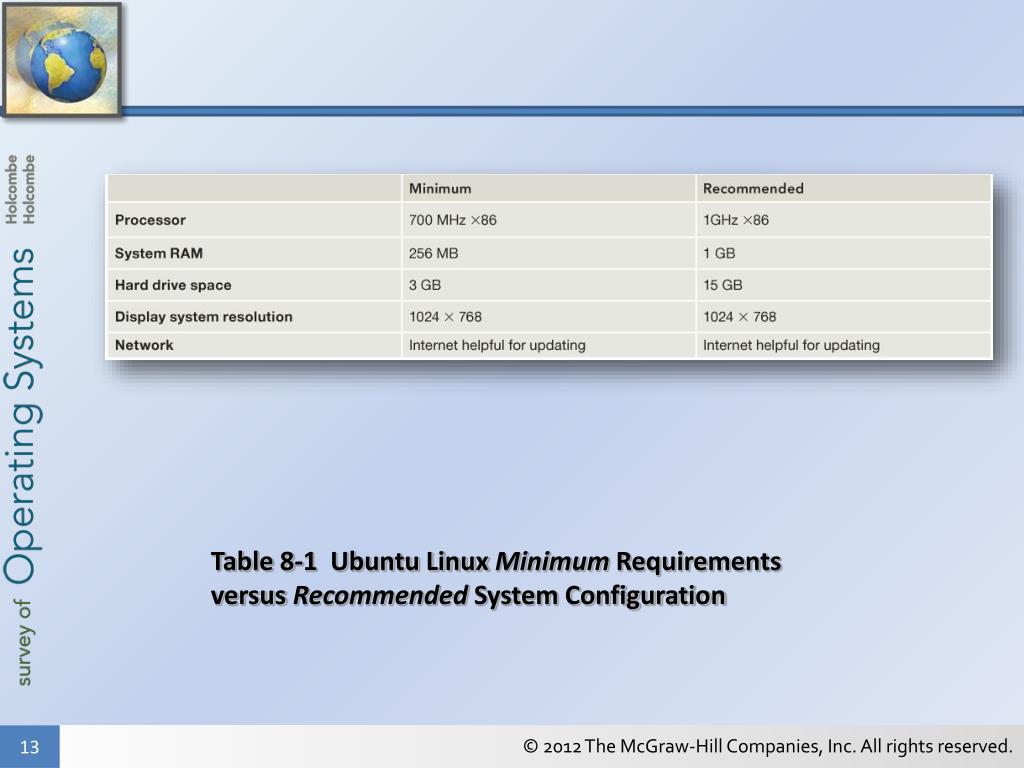Click the 'System RAM' row label

159,253
